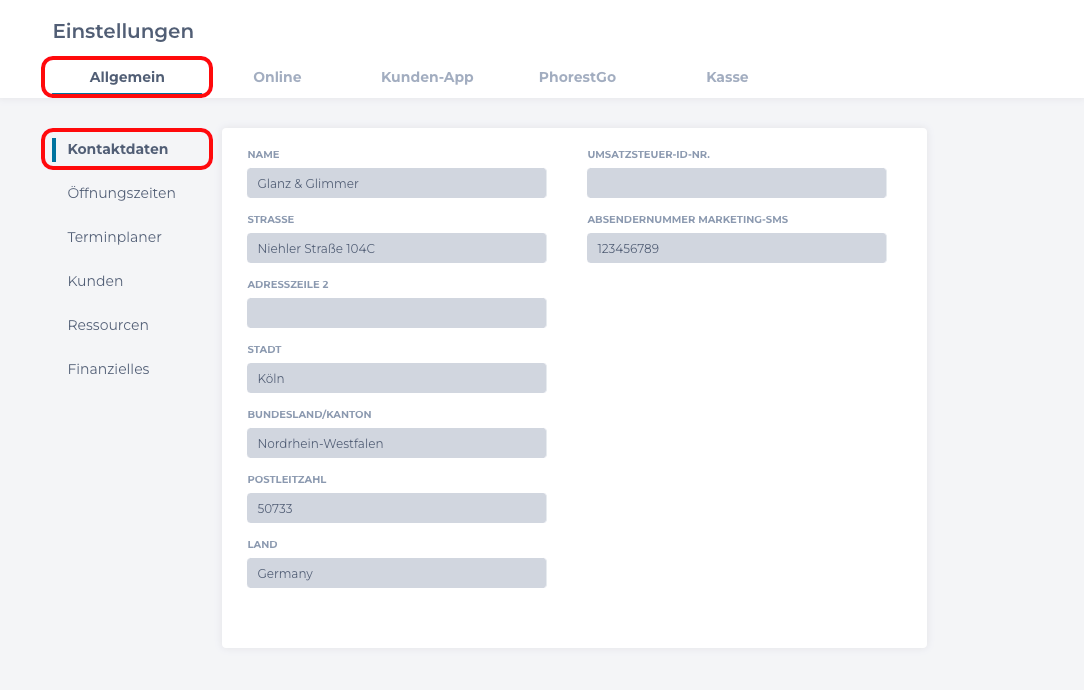Open Finanzielles in the sidebar
The width and height of the screenshot is (1084, 690).
click(x=108, y=369)
